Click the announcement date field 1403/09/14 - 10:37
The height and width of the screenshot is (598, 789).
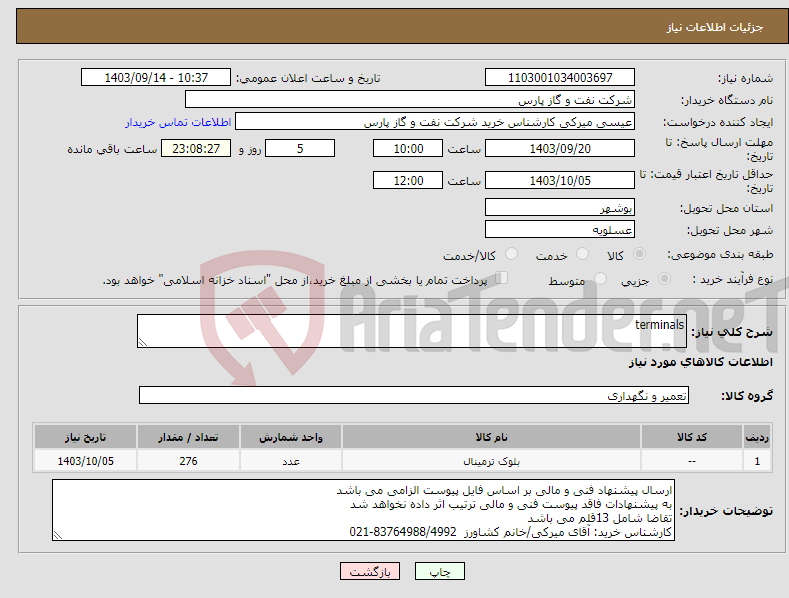156,78
